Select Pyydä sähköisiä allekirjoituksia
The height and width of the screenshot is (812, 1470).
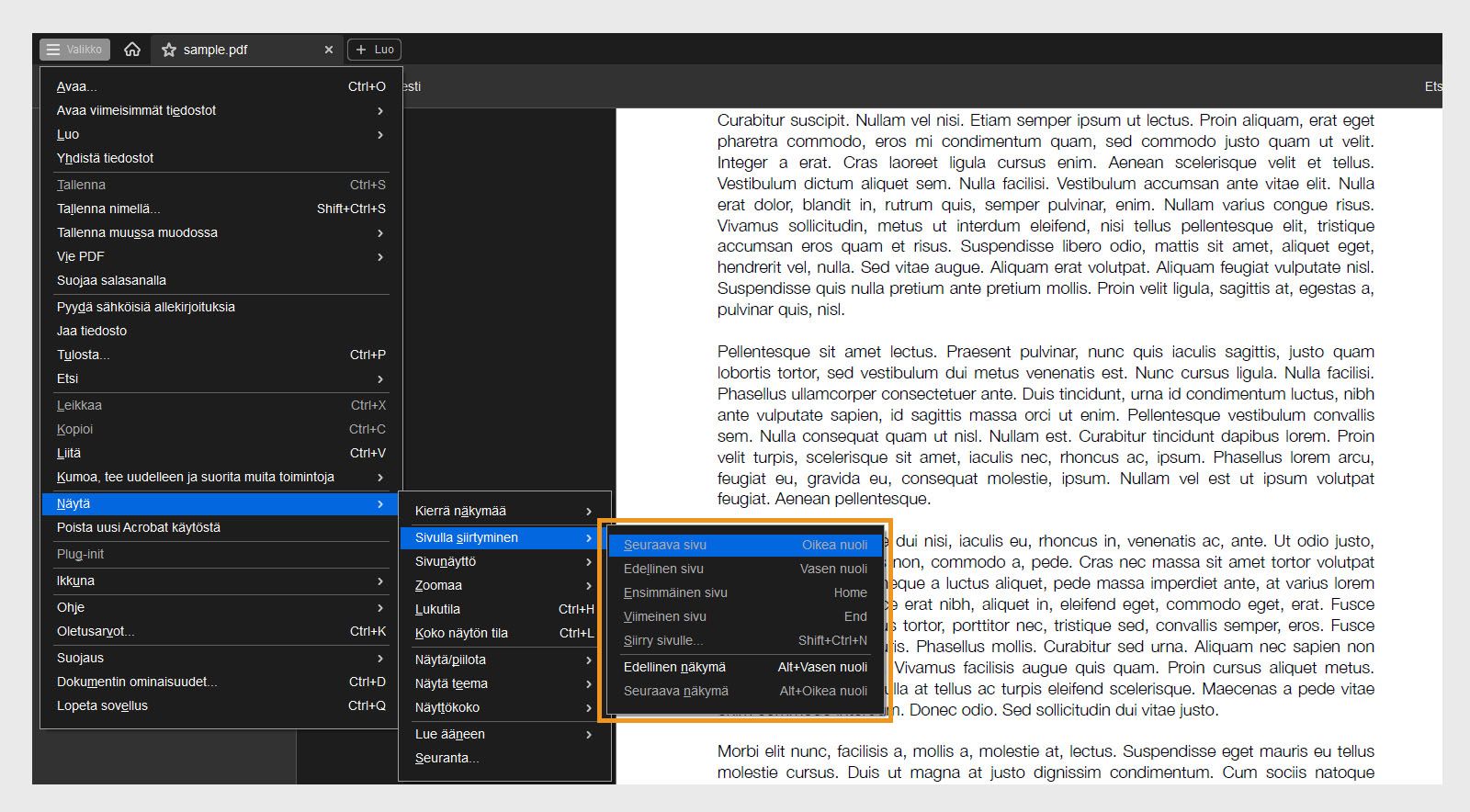(x=220, y=307)
